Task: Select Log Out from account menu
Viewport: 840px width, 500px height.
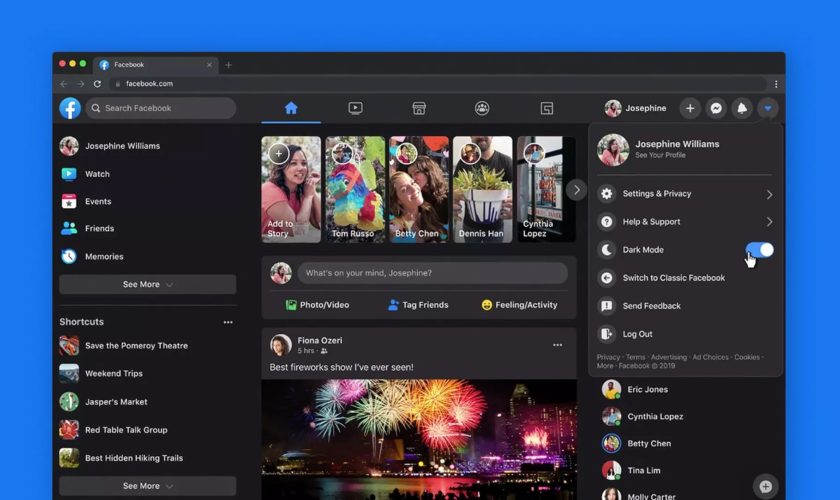Action: pos(637,334)
